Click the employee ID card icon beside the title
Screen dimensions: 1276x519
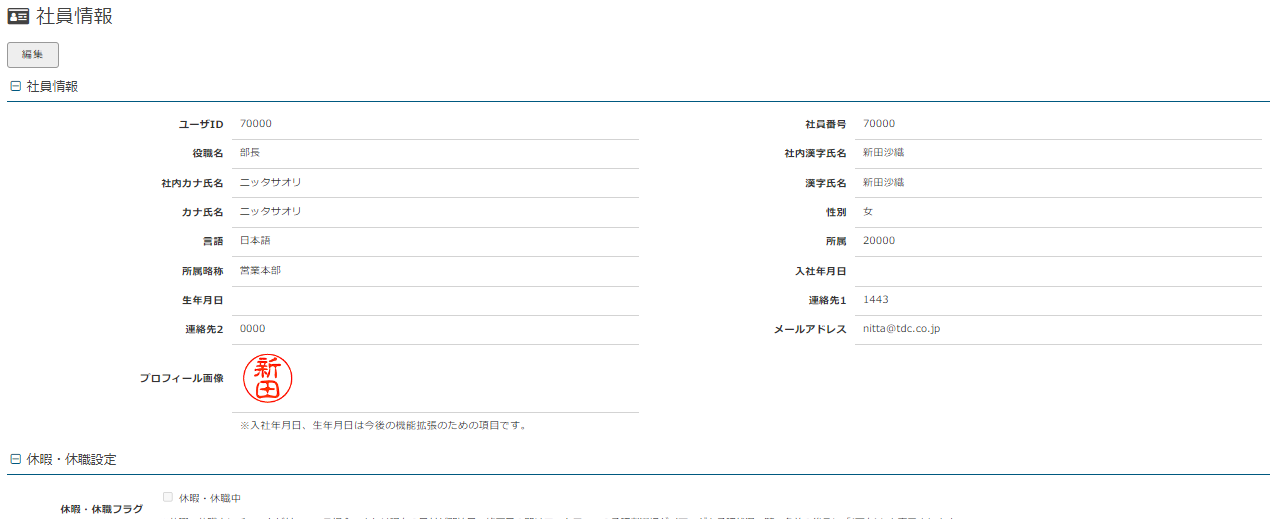[x=18, y=16]
